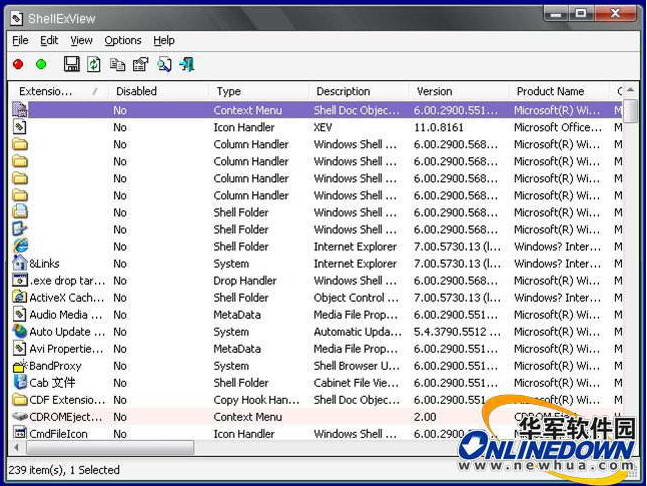Image resolution: width=647 pixels, height=486 pixels.
Task: Click the red Disable Selected Items icon
Action: (18, 64)
